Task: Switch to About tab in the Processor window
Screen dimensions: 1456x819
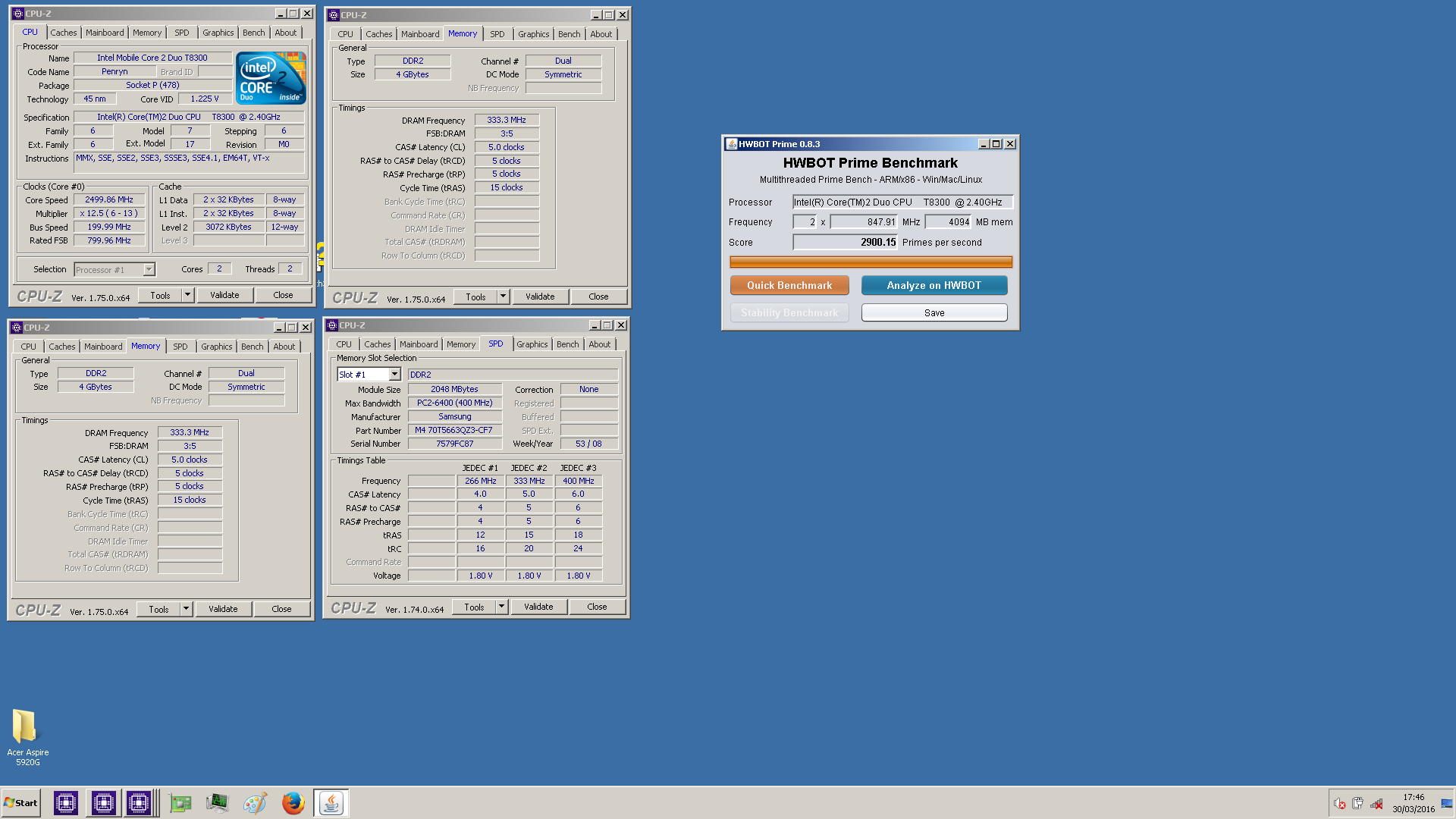Action: [286, 33]
